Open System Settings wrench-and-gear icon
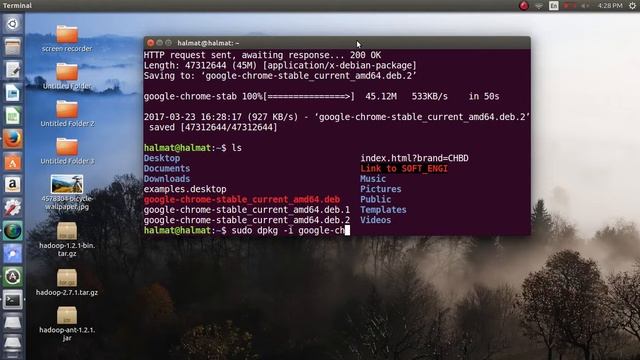Screen dimensions: 640x360 13,208
